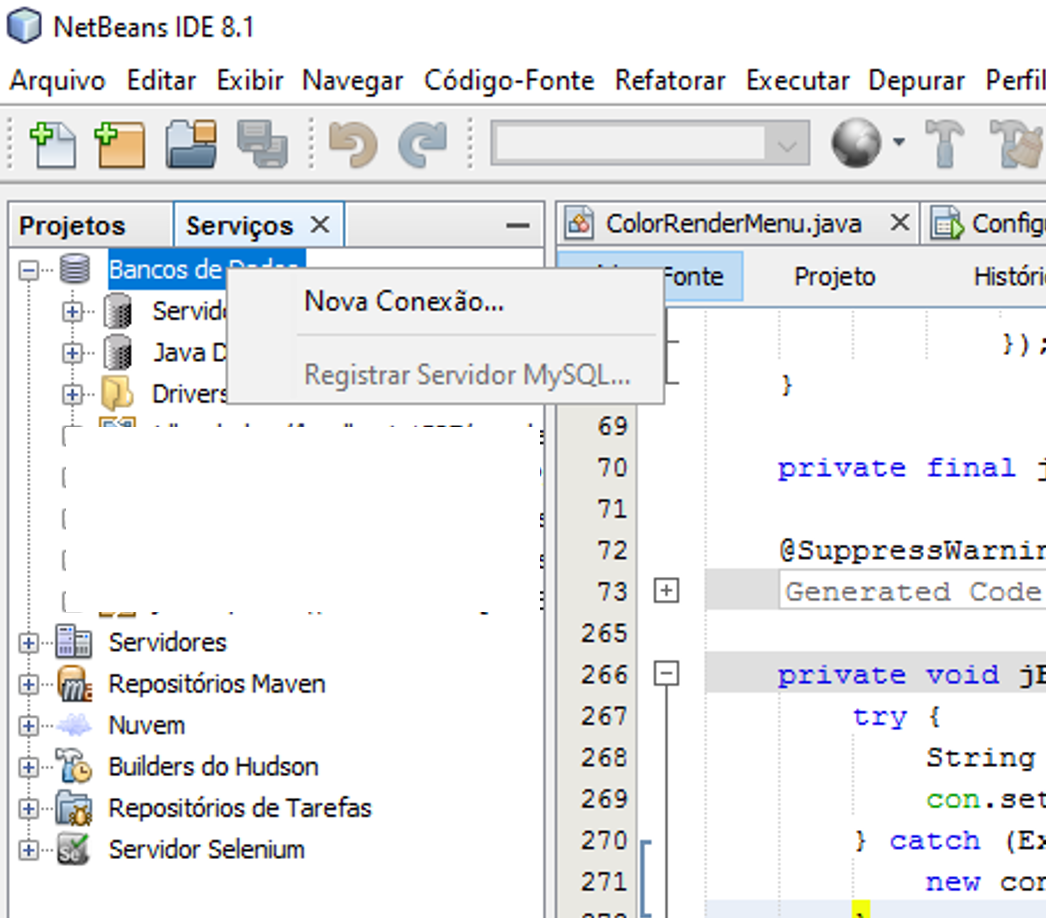The height and width of the screenshot is (918, 1046).
Task: Open the Navegar menu
Action: pos(353,81)
